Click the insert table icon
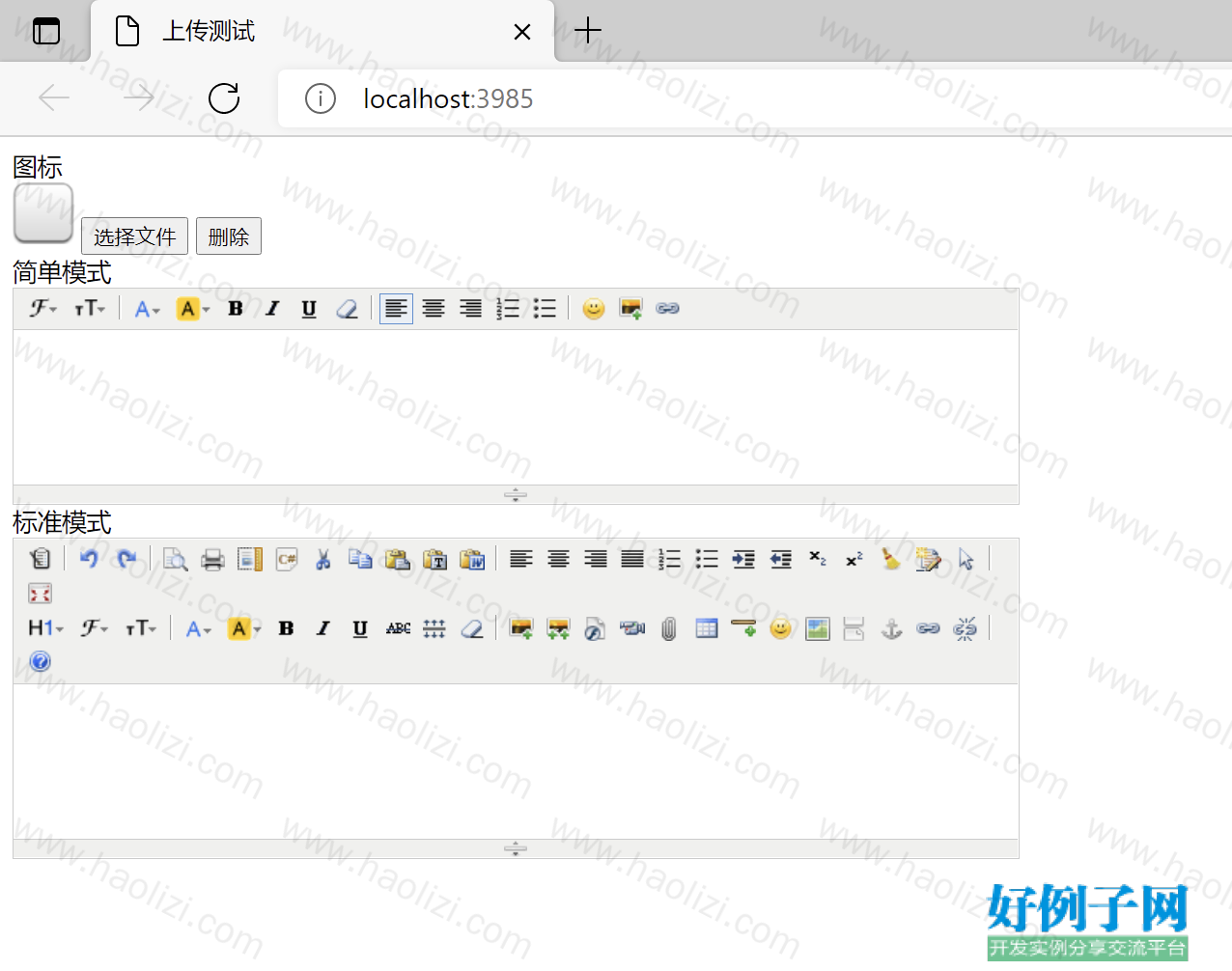The image size is (1232, 971). click(707, 628)
